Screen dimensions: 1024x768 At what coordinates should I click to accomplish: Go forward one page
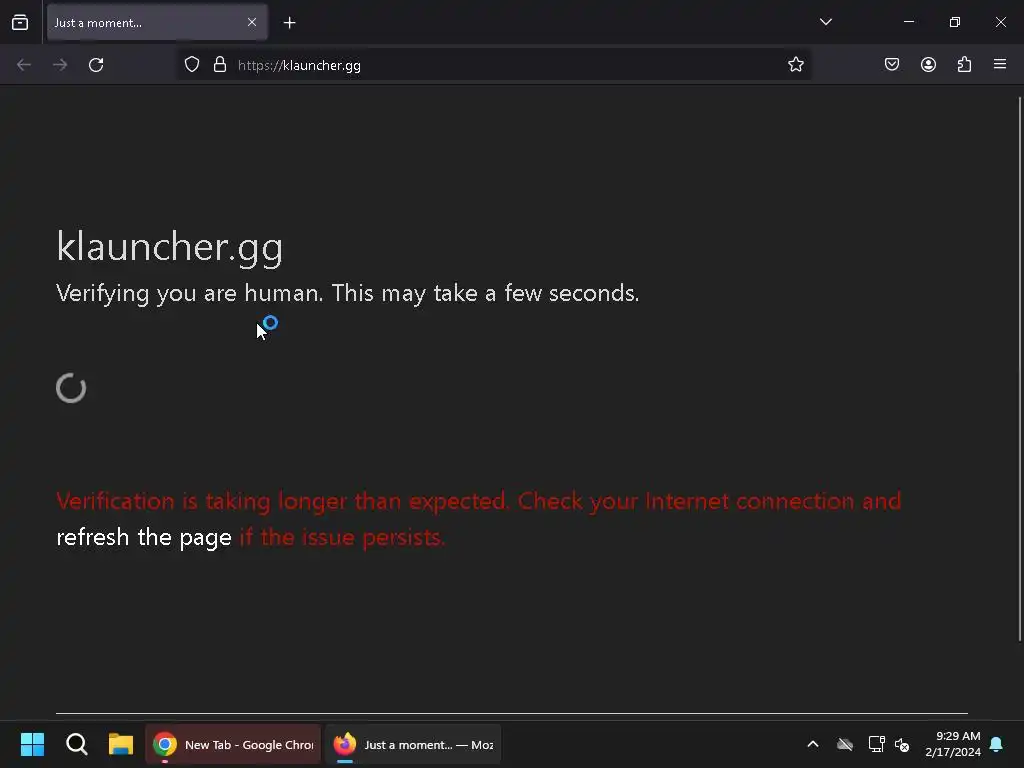pos(60,65)
